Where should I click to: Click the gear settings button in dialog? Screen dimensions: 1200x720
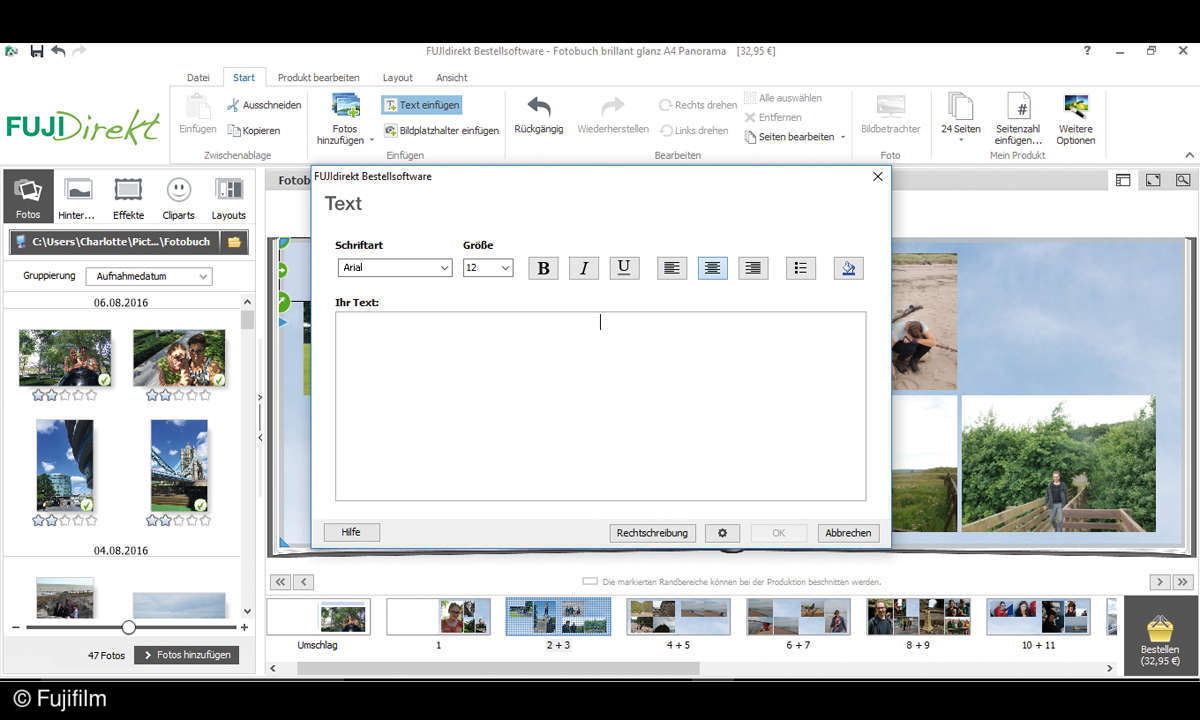[722, 533]
